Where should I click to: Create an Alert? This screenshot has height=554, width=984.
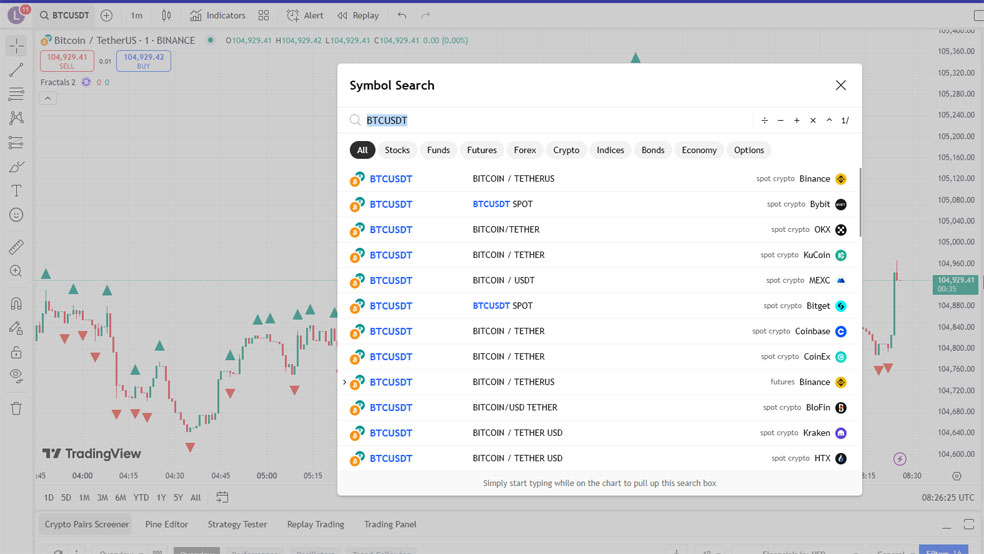[x=305, y=15]
